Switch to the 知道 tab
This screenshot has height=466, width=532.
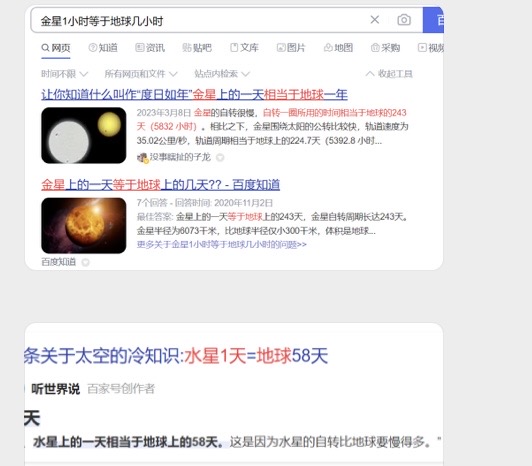coord(103,48)
